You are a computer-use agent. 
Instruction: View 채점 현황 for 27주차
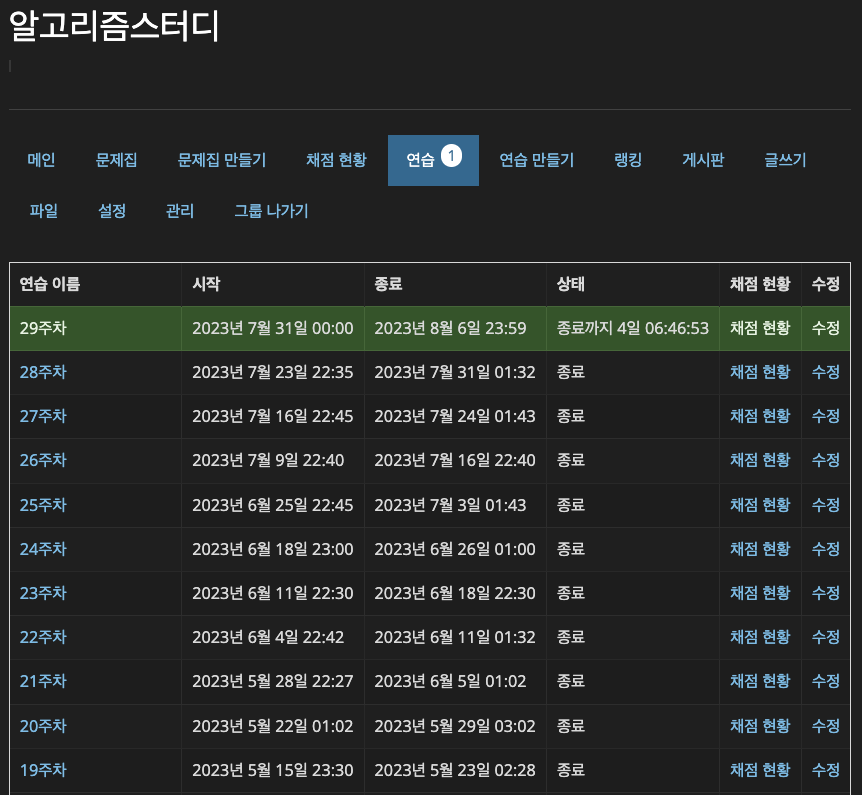(760, 416)
